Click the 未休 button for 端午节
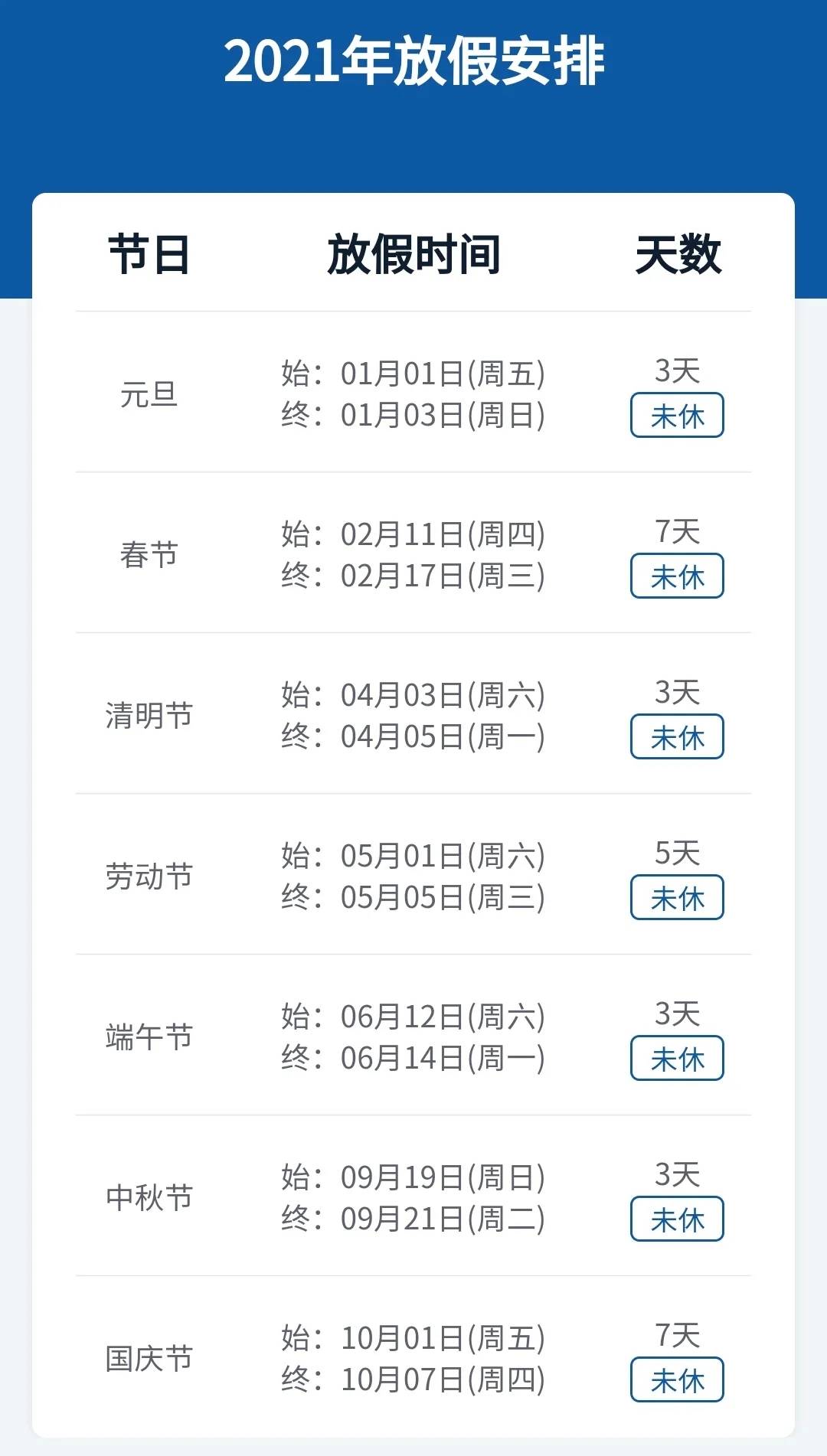827x1456 pixels. (x=677, y=1059)
